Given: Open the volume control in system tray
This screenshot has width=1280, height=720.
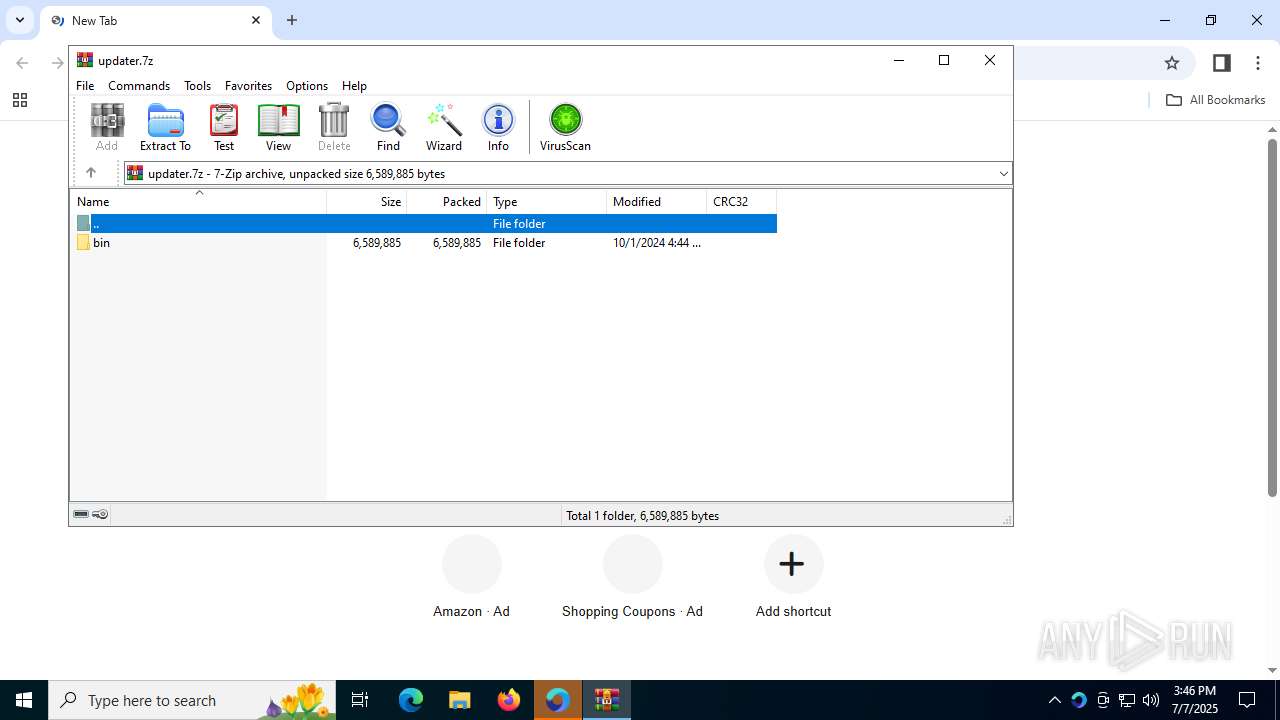Looking at the screenshot, I should point(1151,700).
